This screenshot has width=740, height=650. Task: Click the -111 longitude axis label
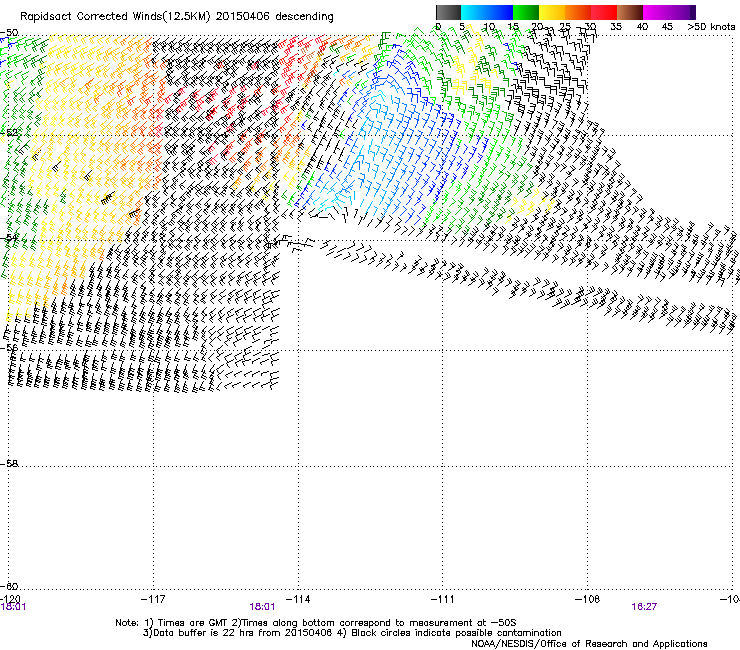(442, 599)
